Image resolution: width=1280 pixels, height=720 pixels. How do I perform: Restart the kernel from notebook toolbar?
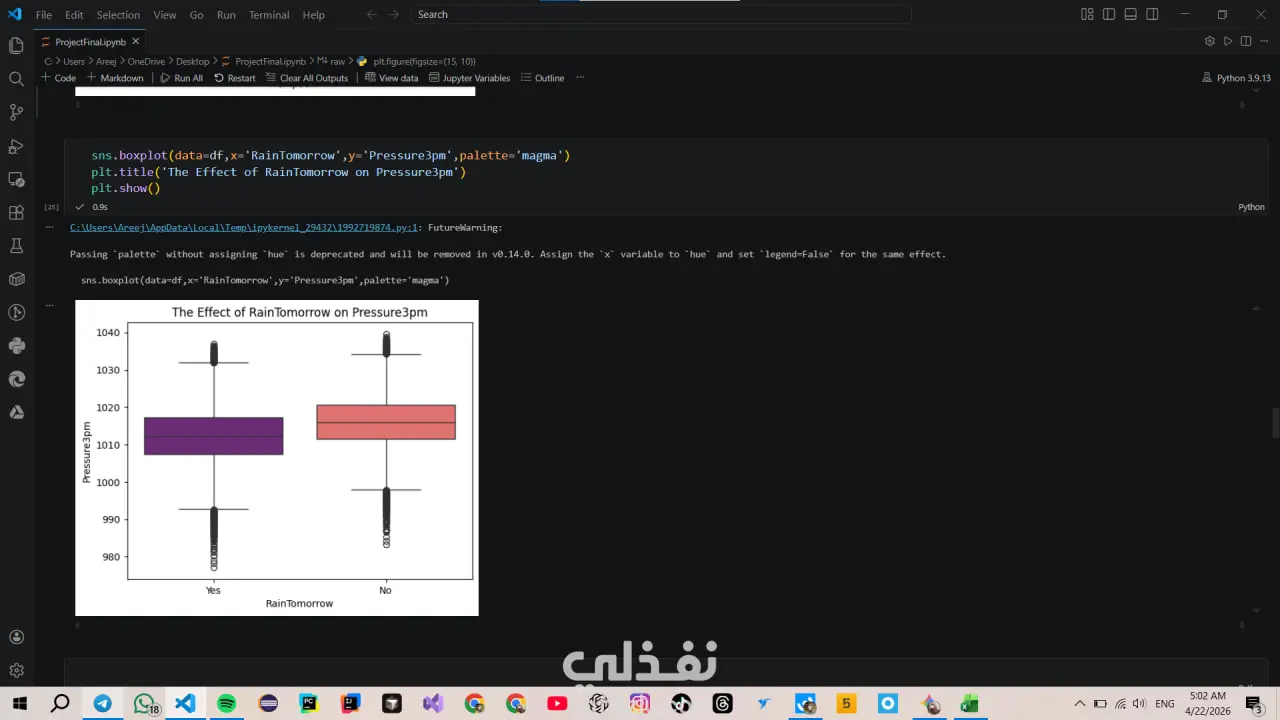pyautogui.click(x=234, y=78)
